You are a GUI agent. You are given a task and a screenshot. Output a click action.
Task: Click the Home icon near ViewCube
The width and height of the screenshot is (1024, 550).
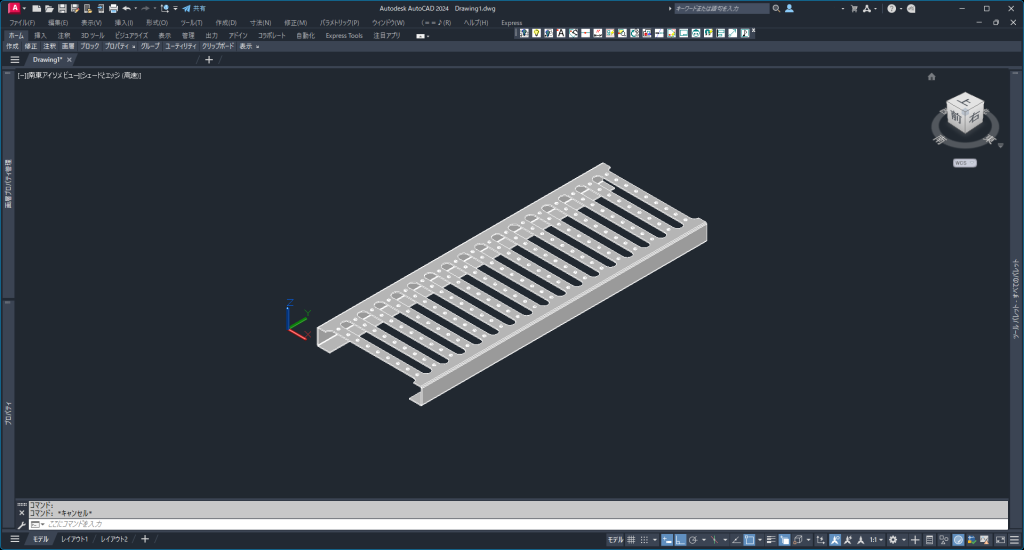(931, 76)
